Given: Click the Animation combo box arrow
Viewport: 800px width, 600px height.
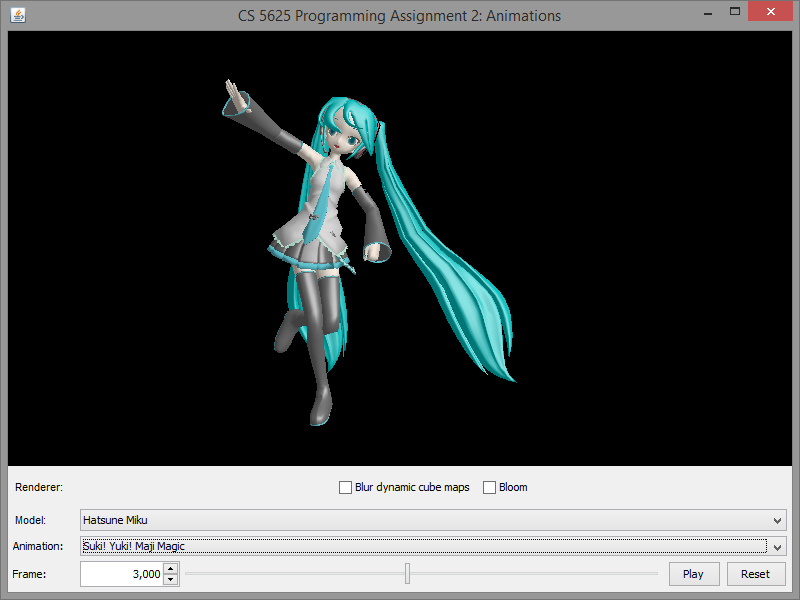Looking at the screenshot, I should 778,546.
